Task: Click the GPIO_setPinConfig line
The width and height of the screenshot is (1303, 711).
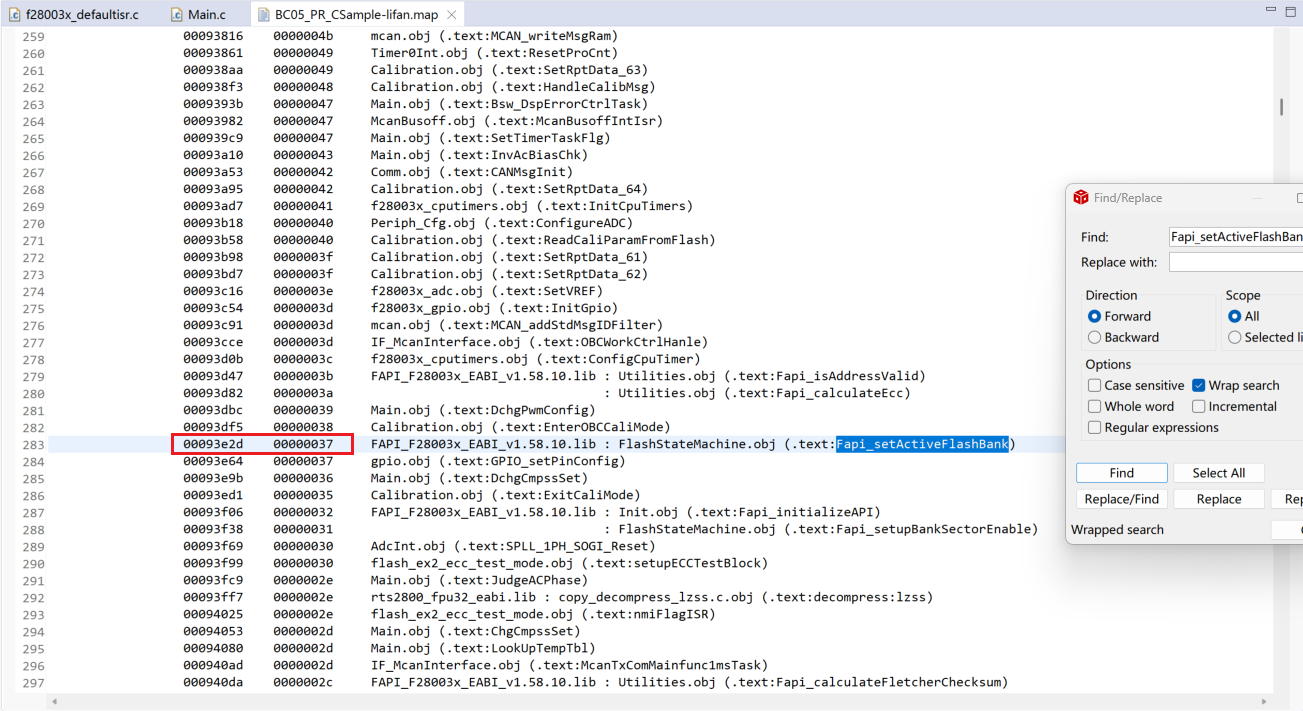Action: (498, 461)
